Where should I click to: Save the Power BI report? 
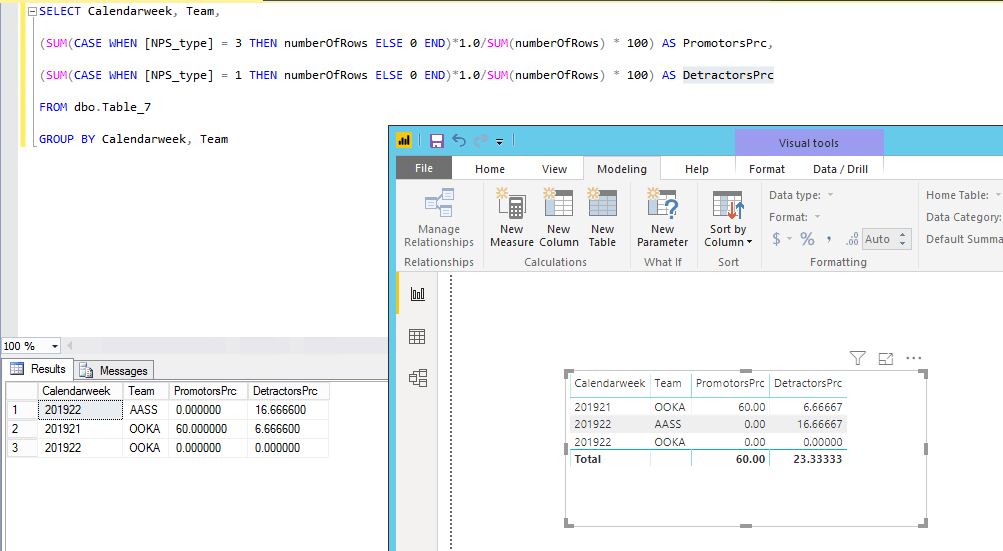tap(436, 141)
